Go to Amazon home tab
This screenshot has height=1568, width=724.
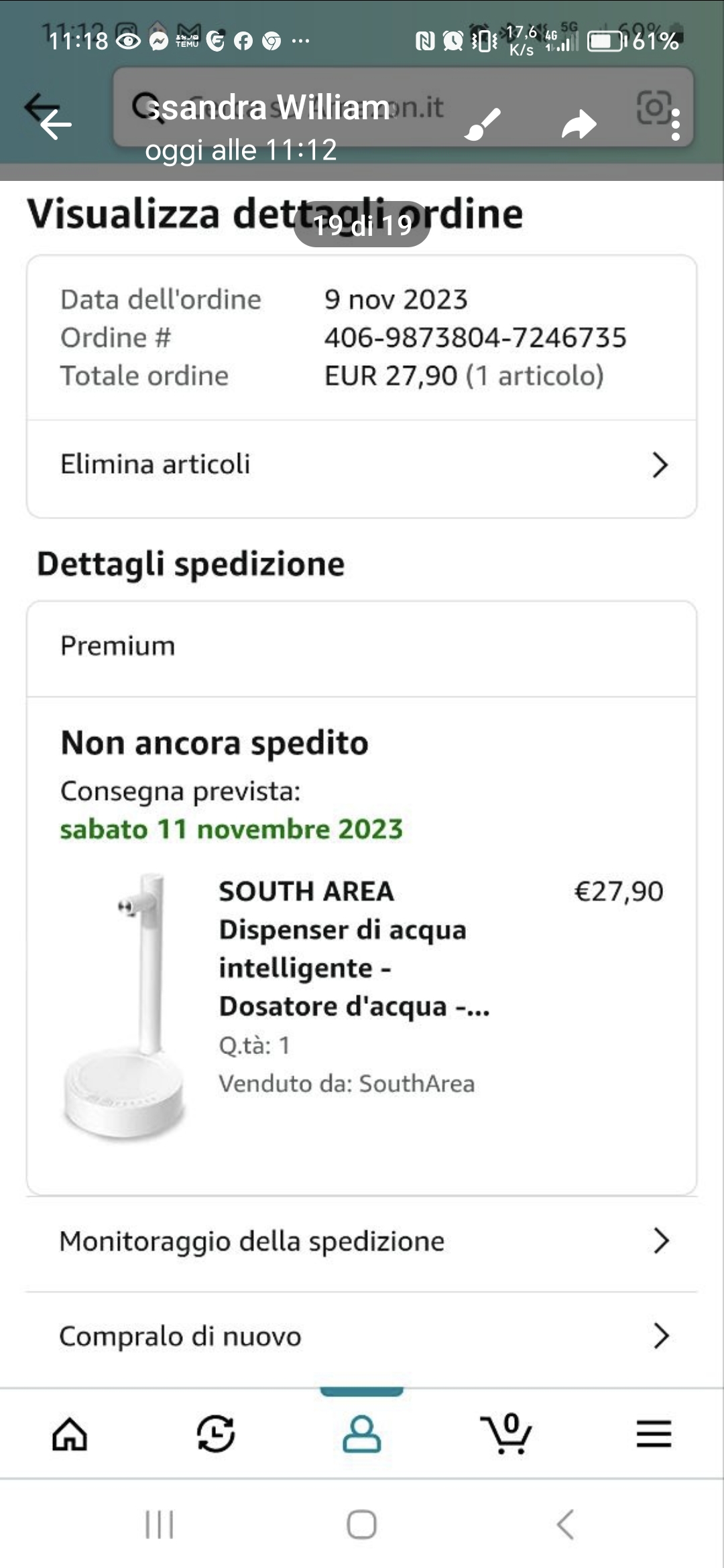[70, 1434]
